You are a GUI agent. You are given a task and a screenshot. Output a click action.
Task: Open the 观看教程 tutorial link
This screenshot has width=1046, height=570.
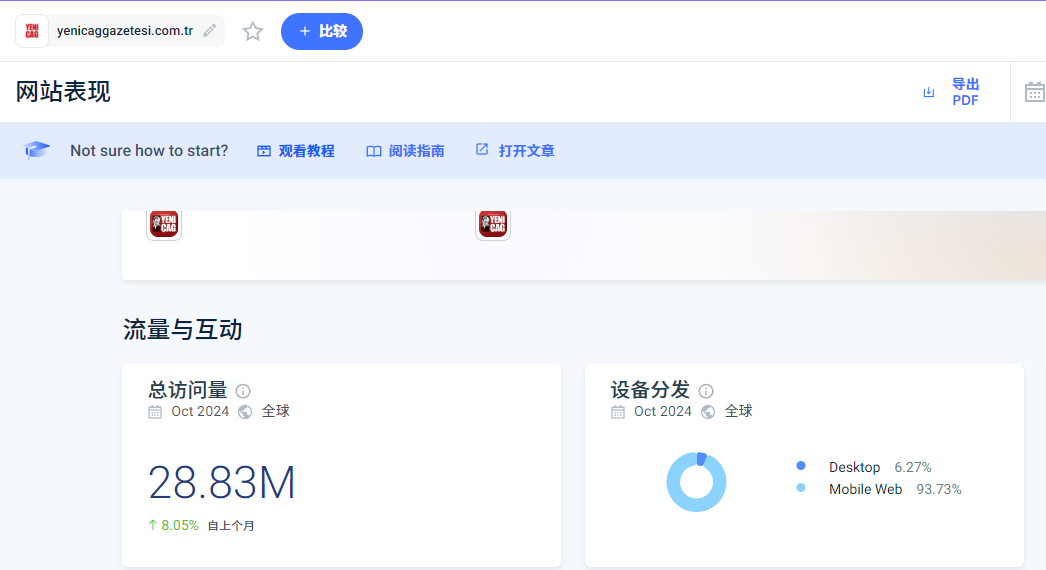[x=296, y=151]
